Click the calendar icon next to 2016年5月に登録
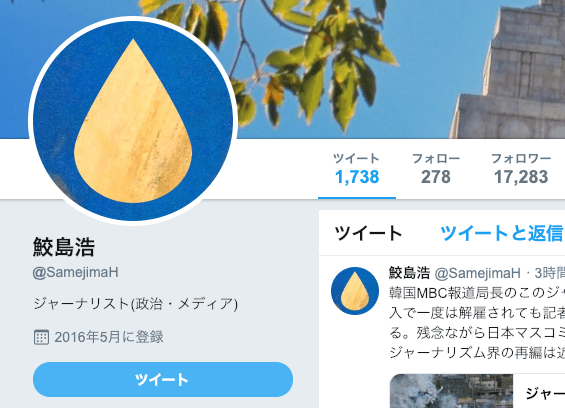 click(x=41, y=337)
